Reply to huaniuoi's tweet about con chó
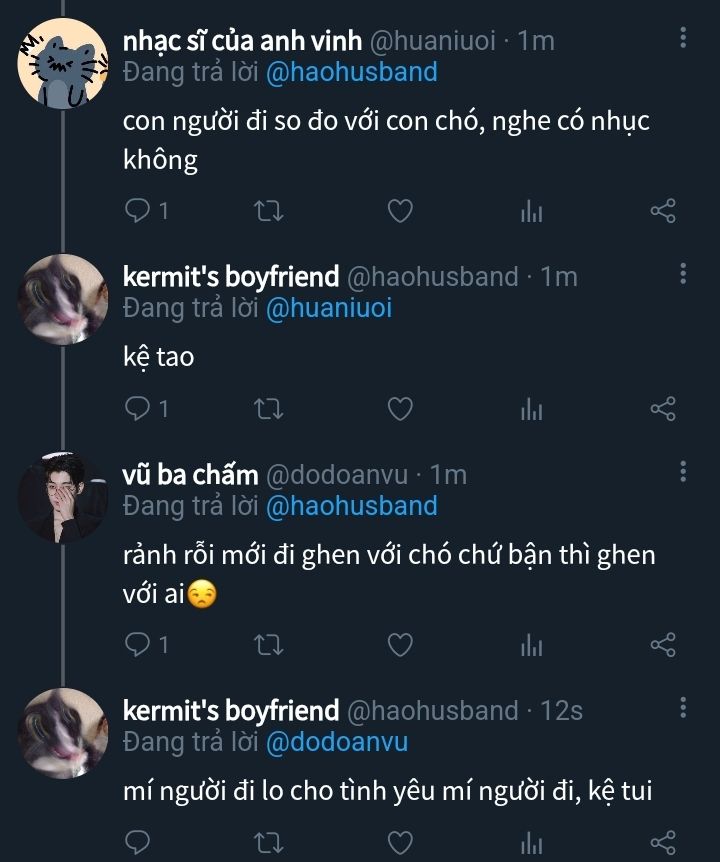 pyautogui.click(x=138, y=211)
